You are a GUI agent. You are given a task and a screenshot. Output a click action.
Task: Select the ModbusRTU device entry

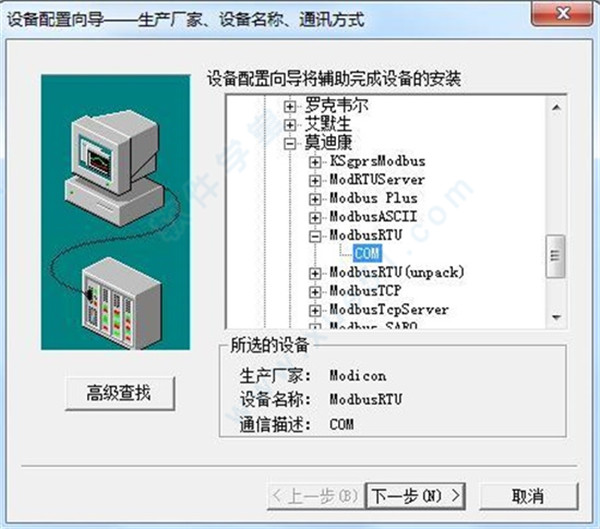[366, 235]
